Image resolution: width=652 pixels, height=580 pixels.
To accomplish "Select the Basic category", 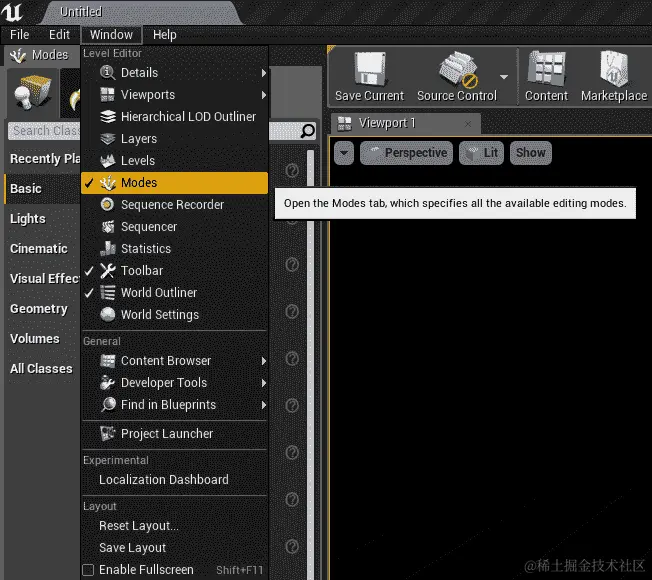I will pyautogui.click(x=42, y=189).
